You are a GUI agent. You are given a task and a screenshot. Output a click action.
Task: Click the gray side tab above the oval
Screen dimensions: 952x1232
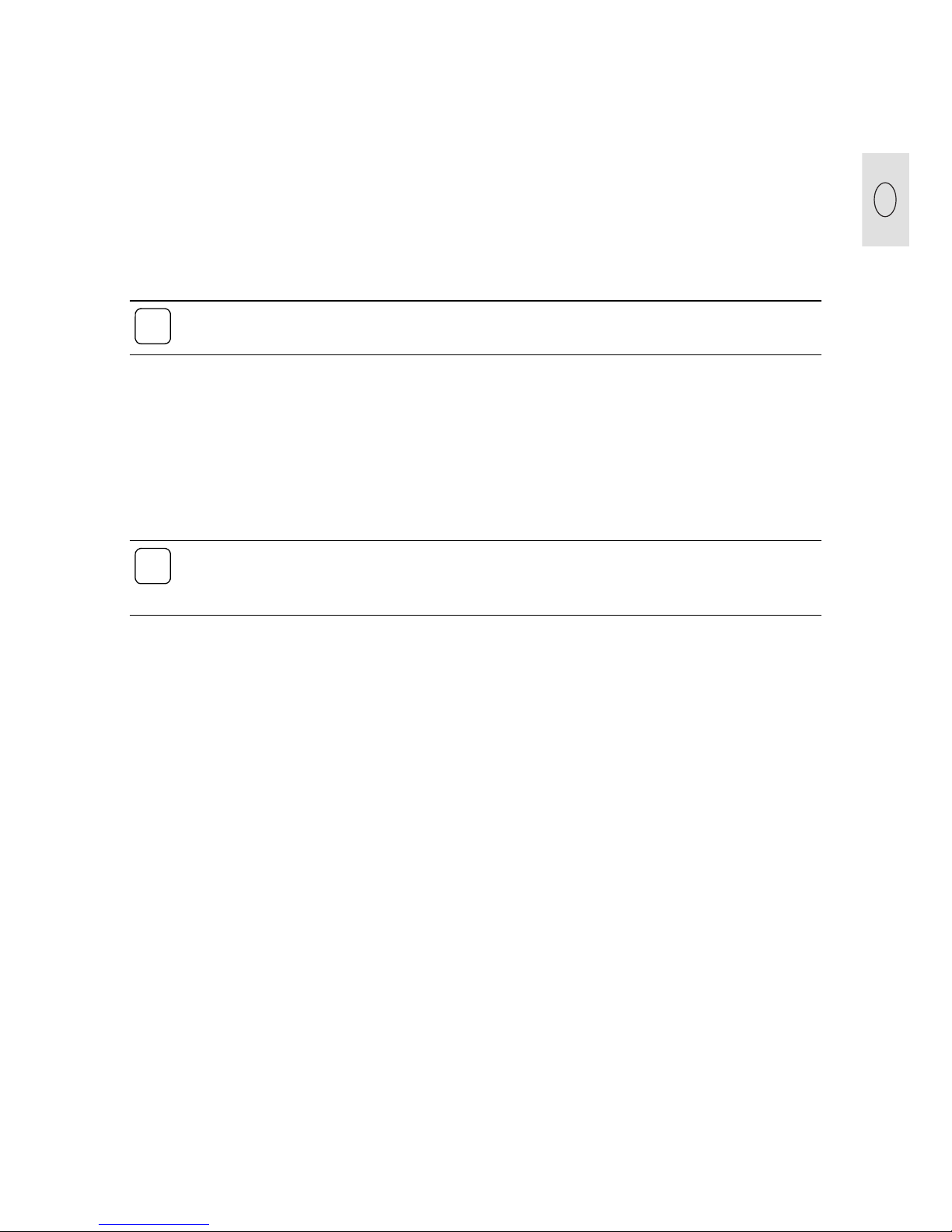pos(885,167)
